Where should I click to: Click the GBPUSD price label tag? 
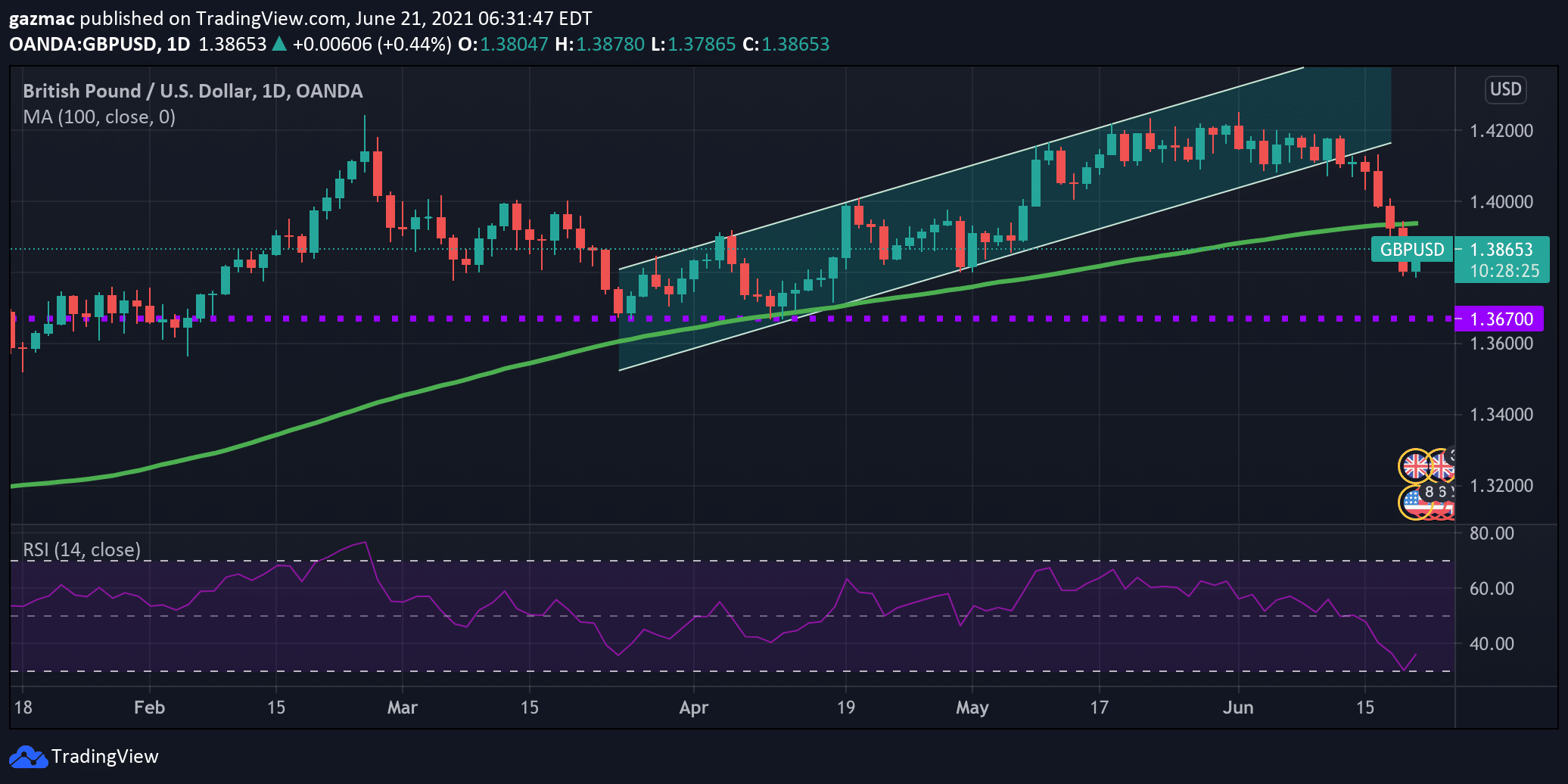pyautogui.click(x=1412, y=250)
